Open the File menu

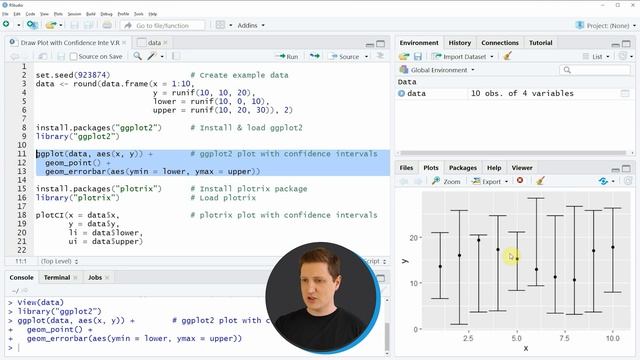click(5, 14)
